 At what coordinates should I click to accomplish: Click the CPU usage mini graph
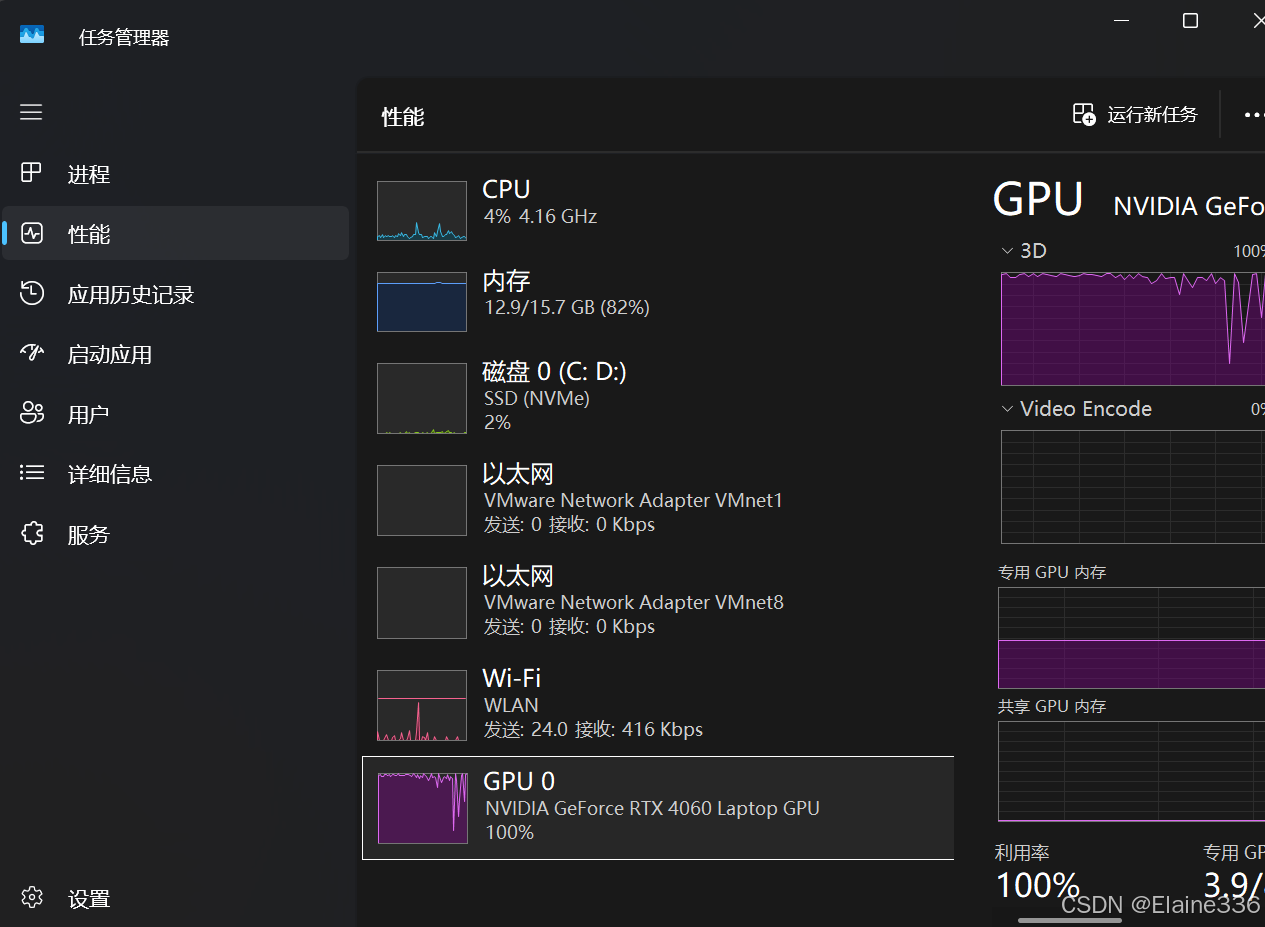click(422, 211)
